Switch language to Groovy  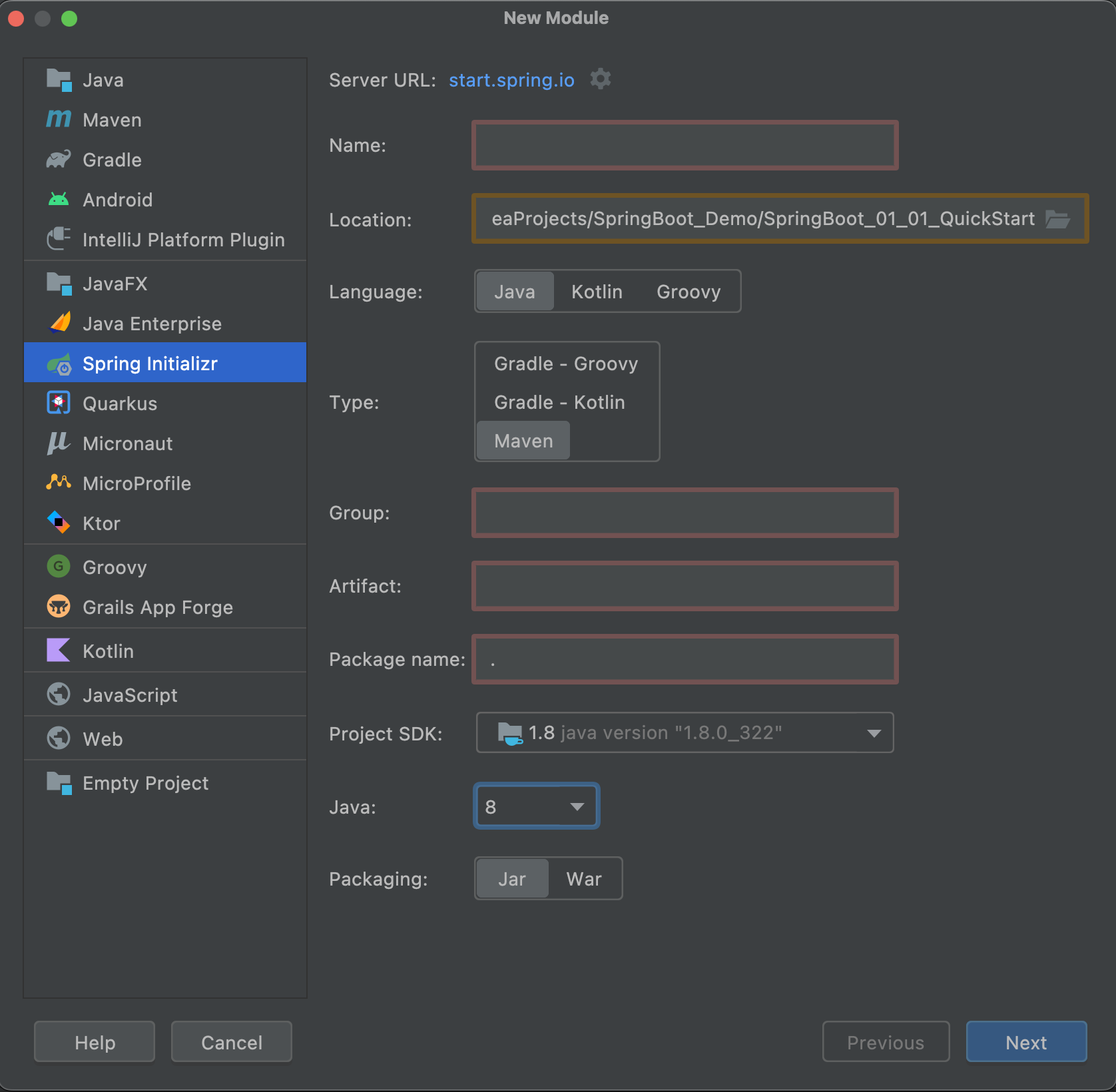coord(689,291)
